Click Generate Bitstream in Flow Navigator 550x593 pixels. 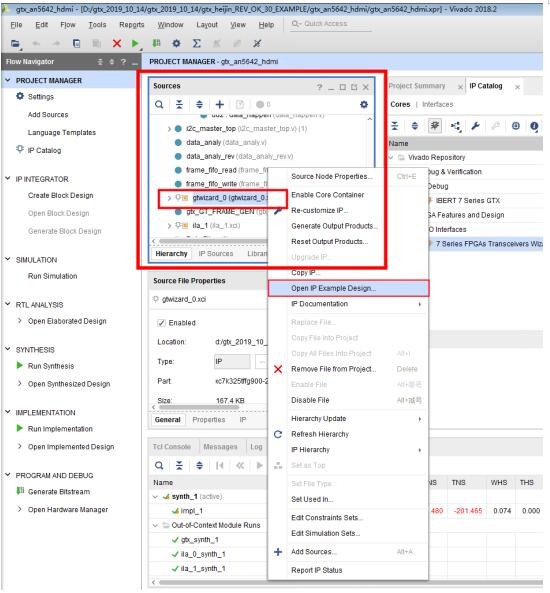(59, 492)
